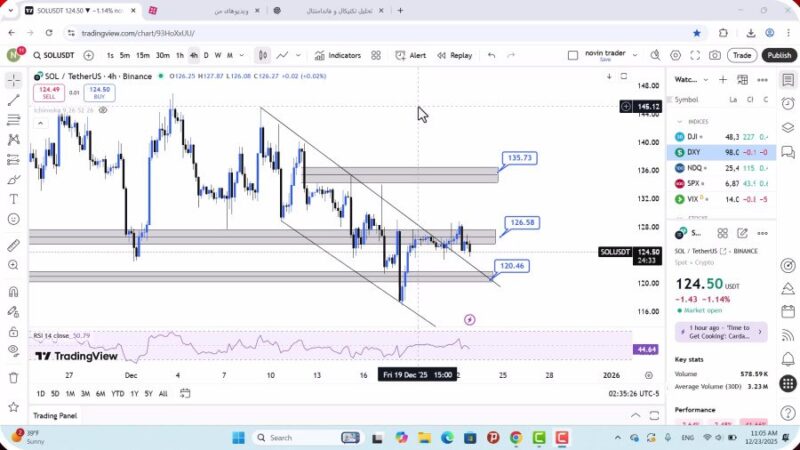Viewport: 800px width, 450px height.
Task: Start bar Replay mode
Action: point(454,56)
